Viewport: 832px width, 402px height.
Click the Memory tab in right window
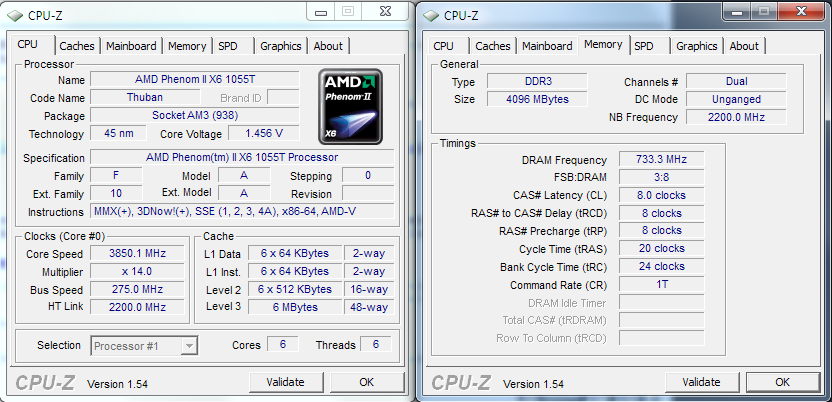click(603, 45)
